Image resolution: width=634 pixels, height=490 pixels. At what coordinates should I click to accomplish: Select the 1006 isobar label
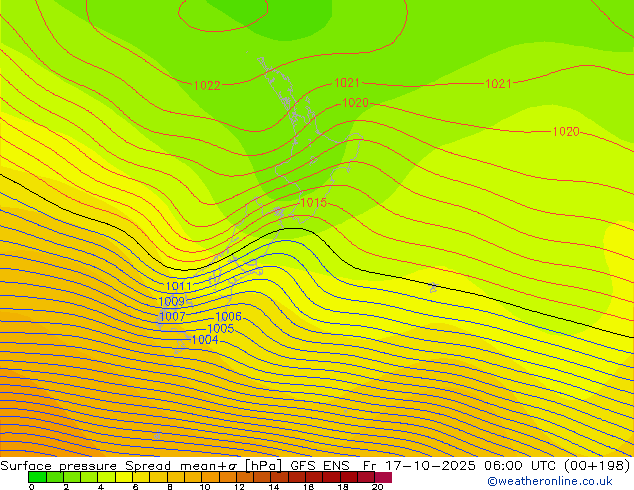(x=228, y=316)
